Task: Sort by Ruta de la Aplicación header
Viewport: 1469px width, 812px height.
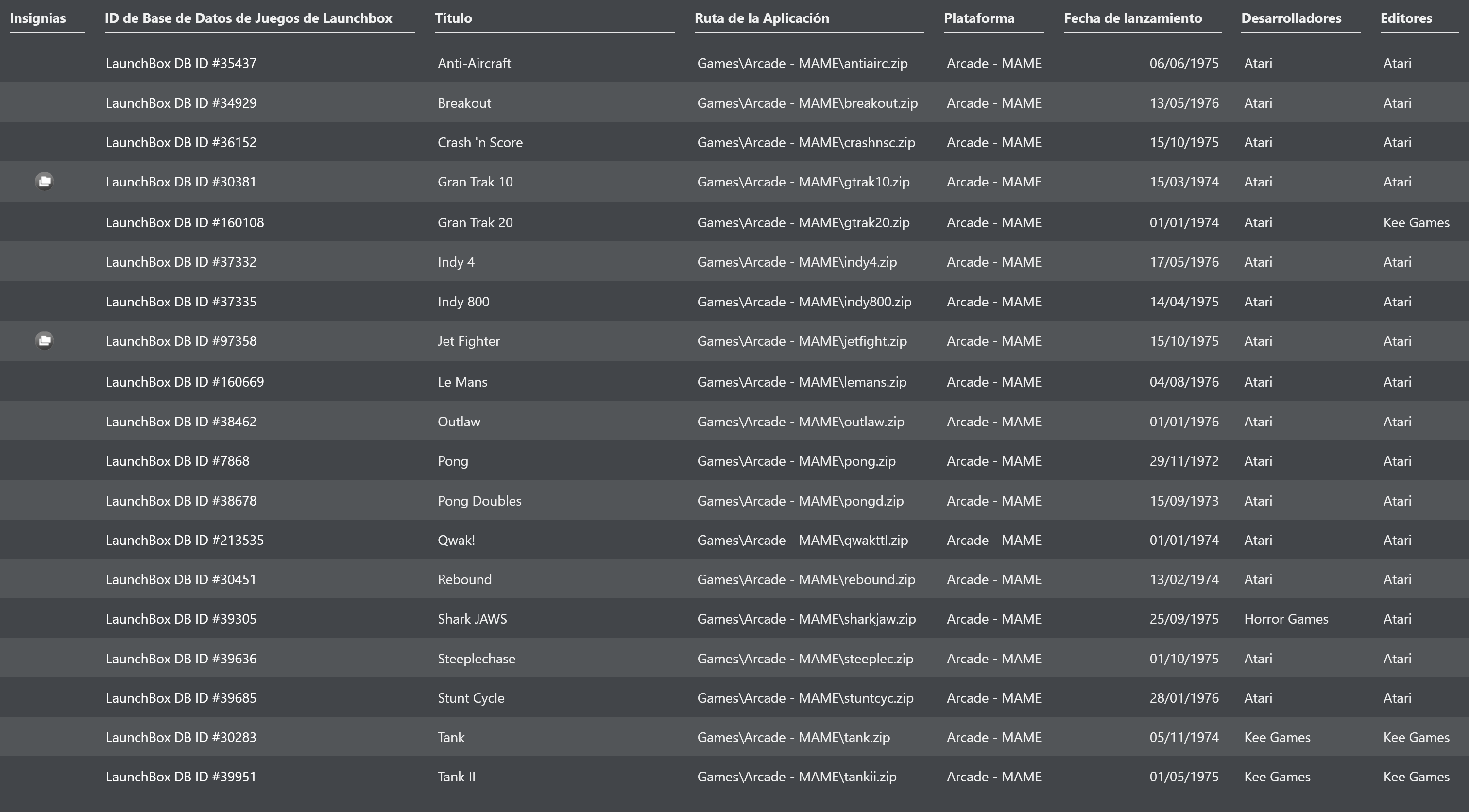Action: pos(762,18)
